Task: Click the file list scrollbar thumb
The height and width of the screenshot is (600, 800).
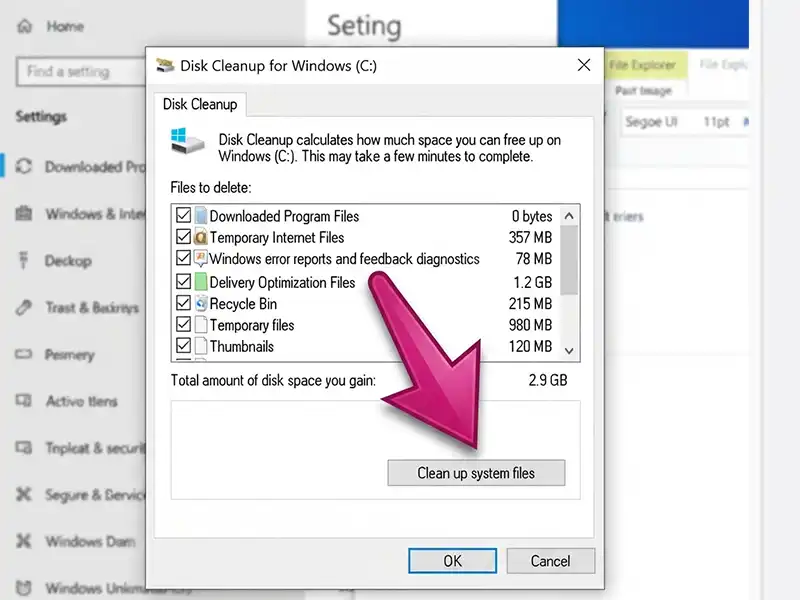Action: pos(569,260)
